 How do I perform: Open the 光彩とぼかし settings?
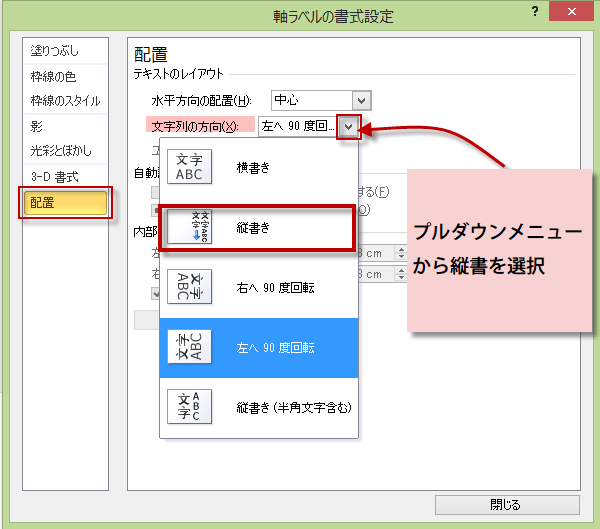tap(61, 151)
